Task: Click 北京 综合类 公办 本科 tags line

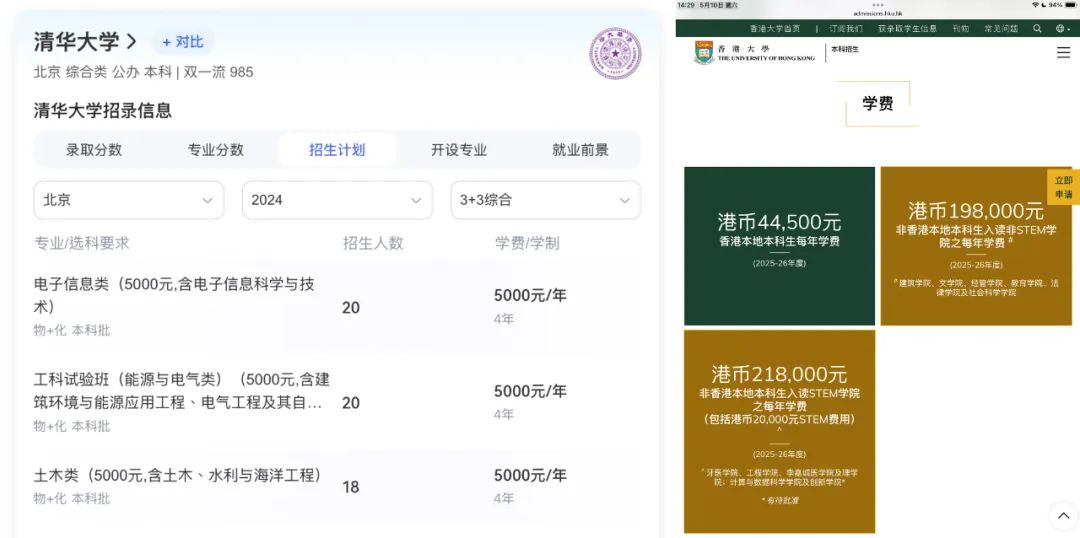Action: [143, 72]
